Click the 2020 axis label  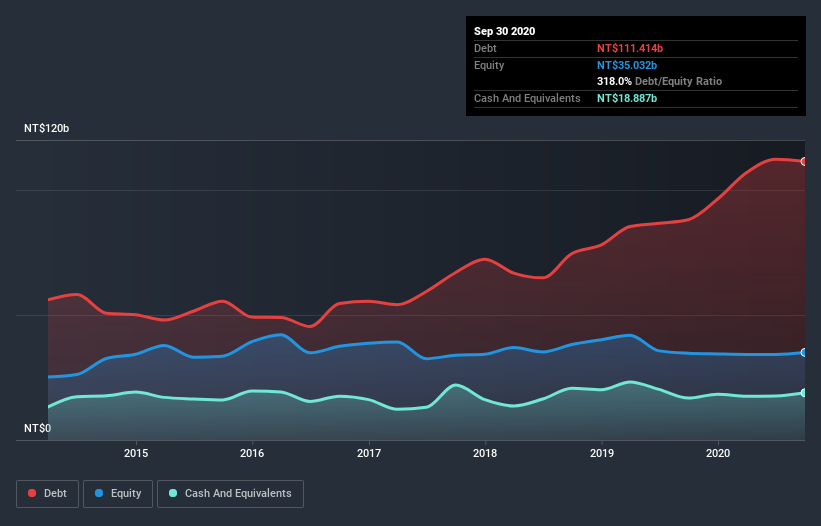point(718,453)
